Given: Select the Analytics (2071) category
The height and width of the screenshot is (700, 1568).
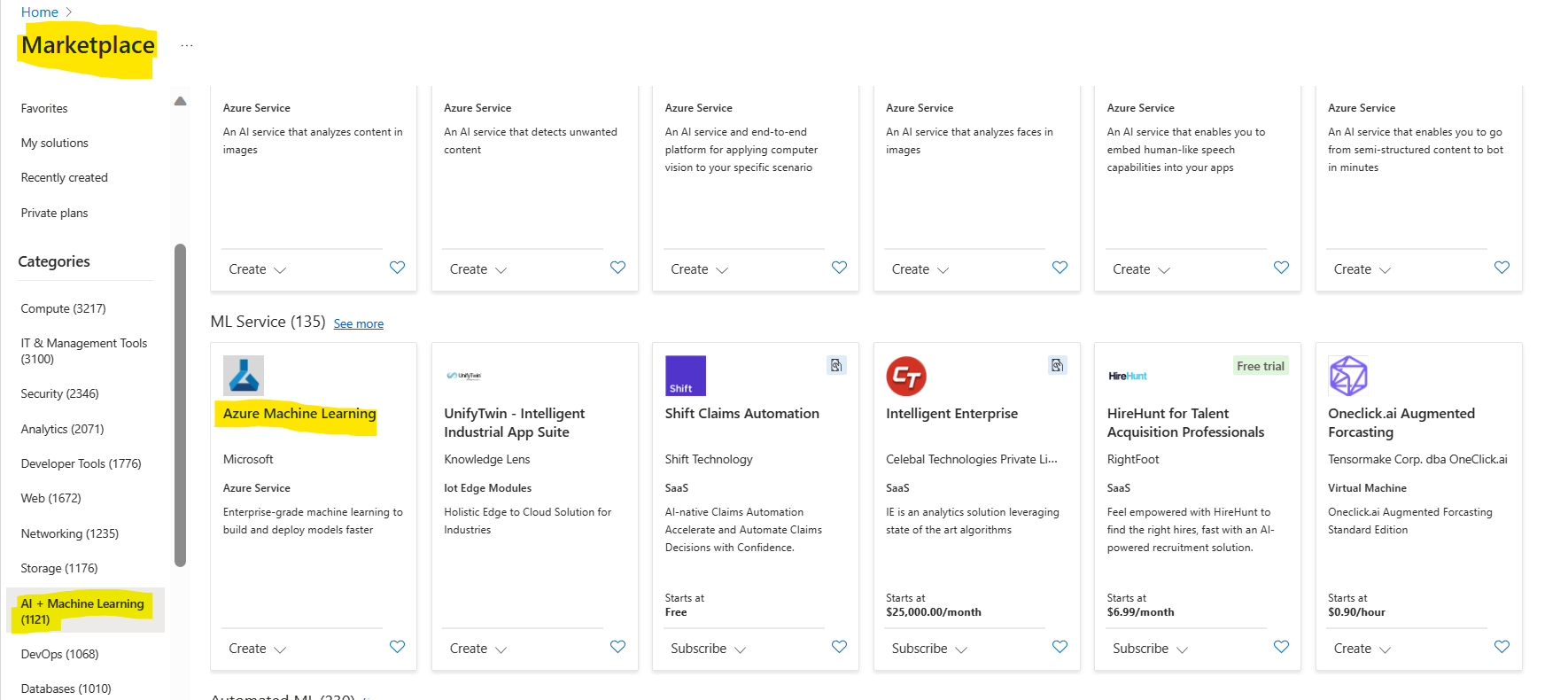Looking at the screenshot, I should [x=63, y=429].
